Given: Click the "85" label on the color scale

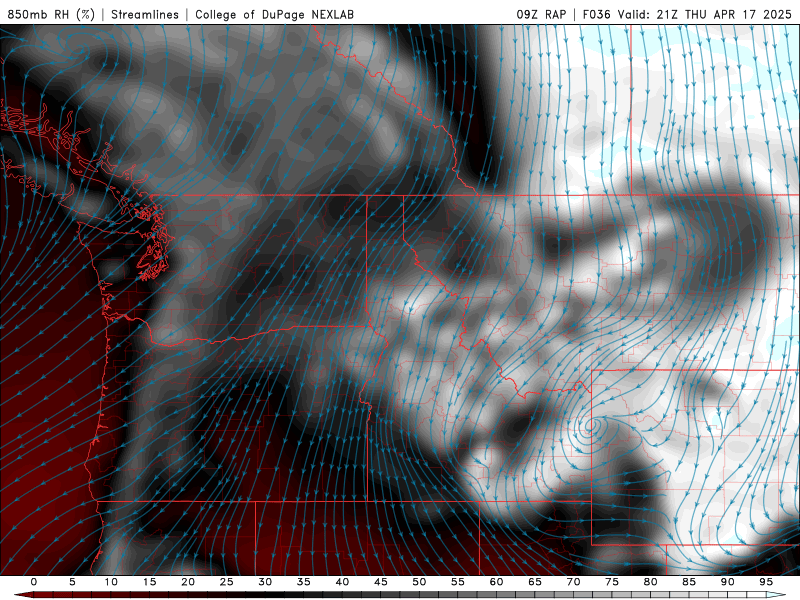Looking at the screenshot, I should [x=689, y=582].
